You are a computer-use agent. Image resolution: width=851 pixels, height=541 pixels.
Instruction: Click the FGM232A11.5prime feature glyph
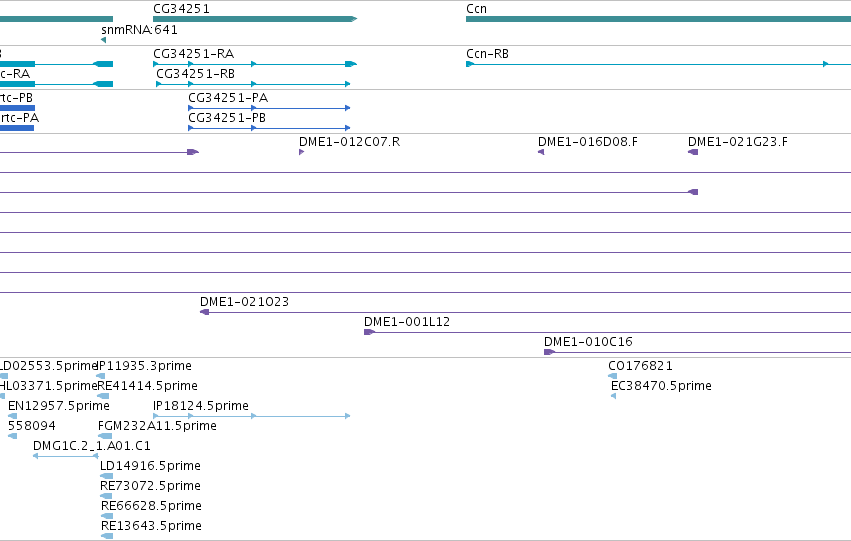coord(105,436)
